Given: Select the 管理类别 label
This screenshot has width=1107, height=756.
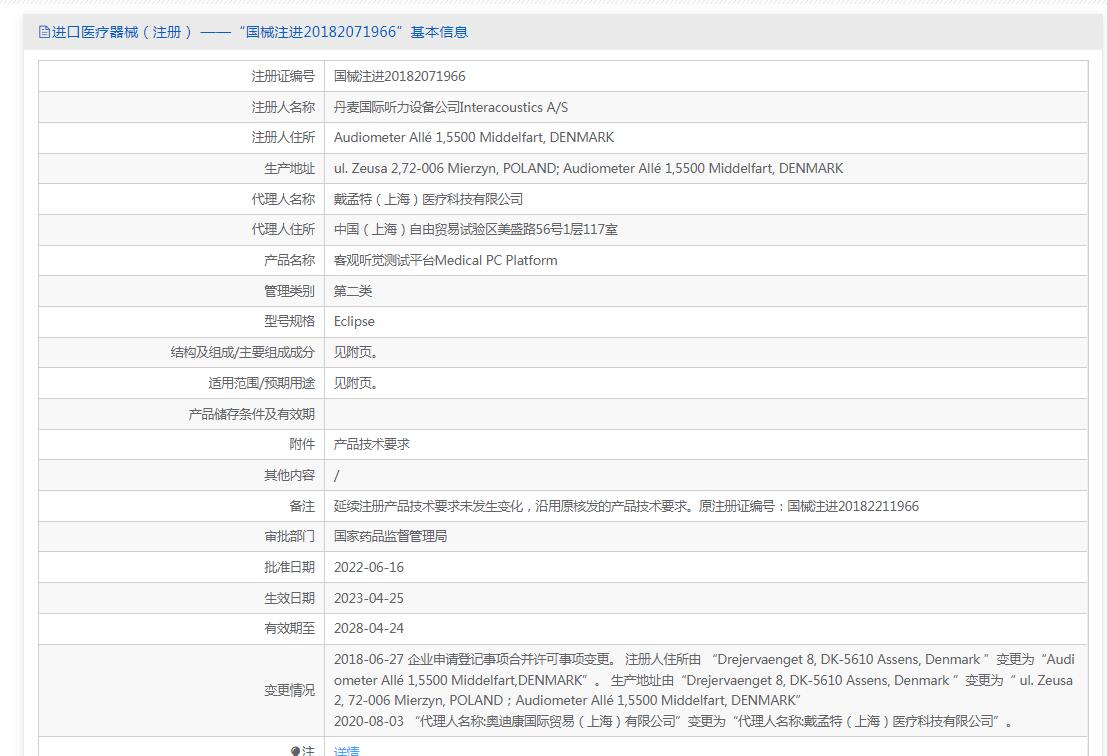Looking at the screenshot, I should pyautogui.click(x=289, y=291).
